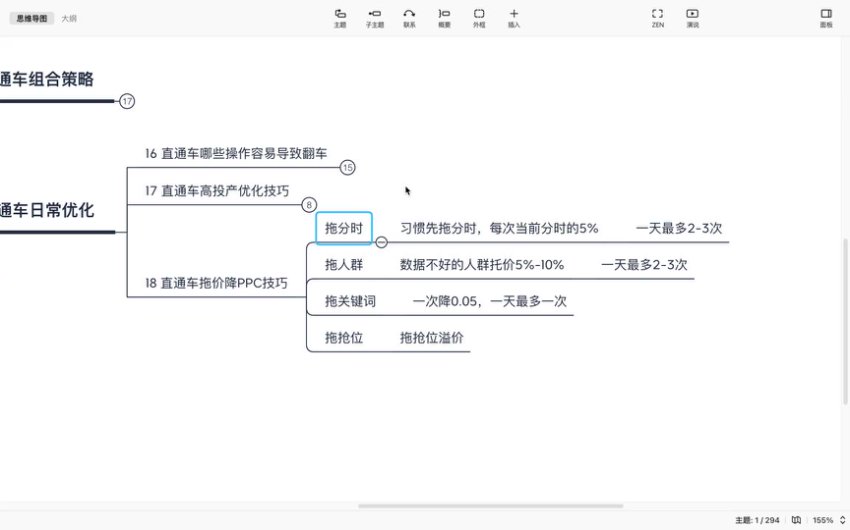Switch to 大纲 outline view
This screenshot has width=850, height=530.
click(x=68, y=18)
